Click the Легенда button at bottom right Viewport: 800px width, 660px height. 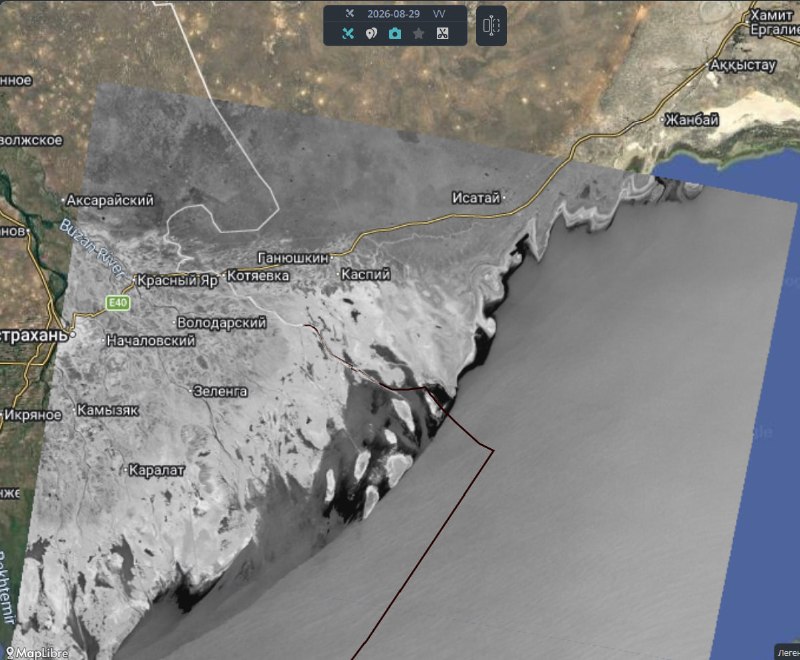click(x=788, y=653)
